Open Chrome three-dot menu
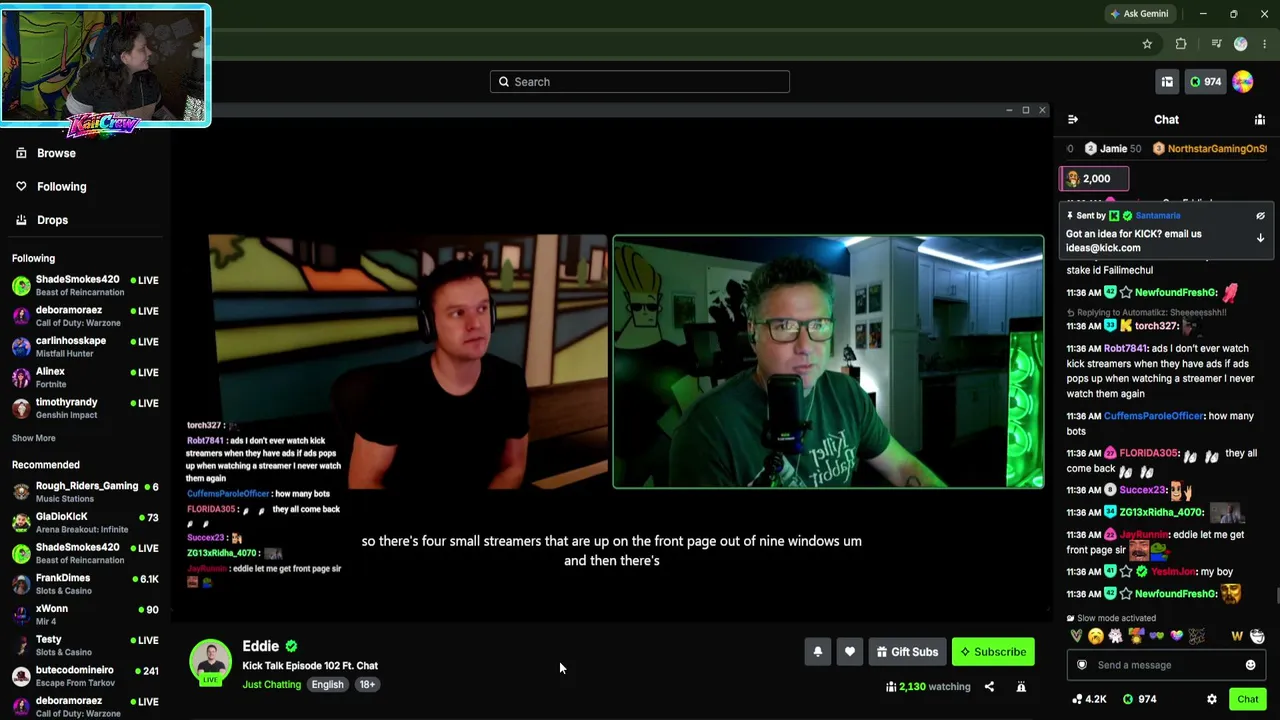The height and width of the screenshot is (720, 1280). pyautogui.click(x=1264, y=44)
